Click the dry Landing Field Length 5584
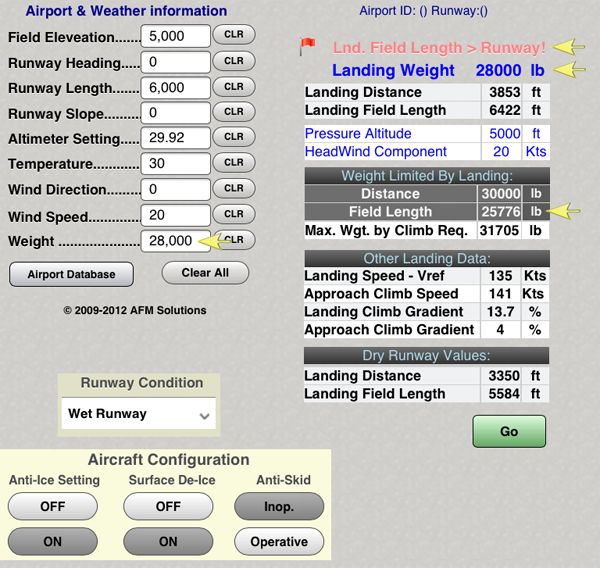Screen dimensions: 600x568 (x=504, y=394)
